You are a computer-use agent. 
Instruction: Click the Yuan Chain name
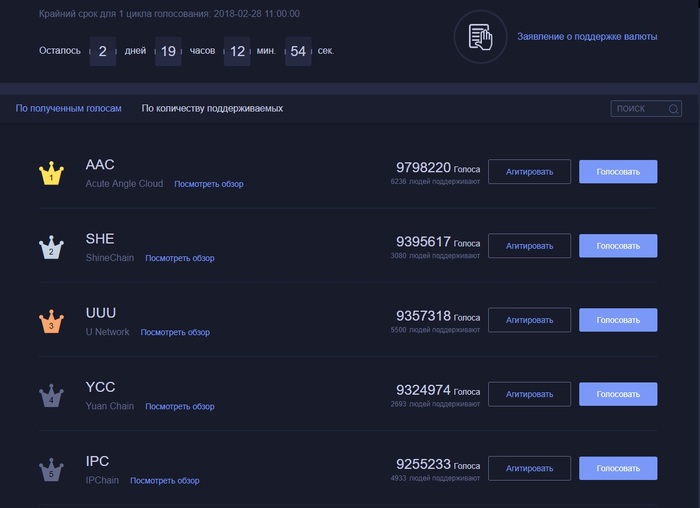point(110,406)
